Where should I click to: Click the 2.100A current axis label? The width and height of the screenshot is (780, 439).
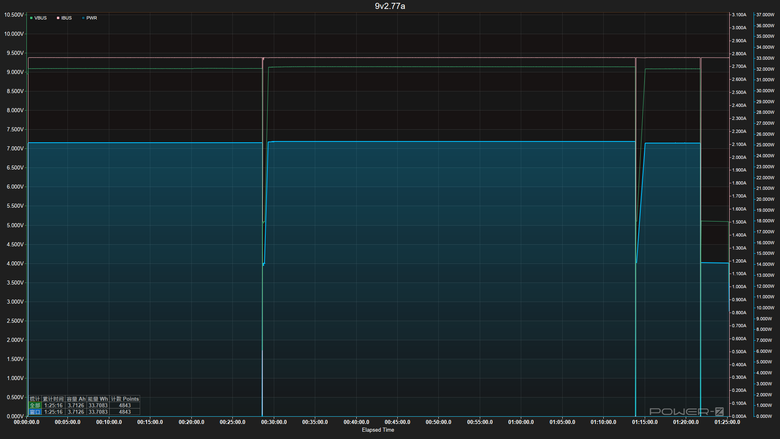coord(739,144)
